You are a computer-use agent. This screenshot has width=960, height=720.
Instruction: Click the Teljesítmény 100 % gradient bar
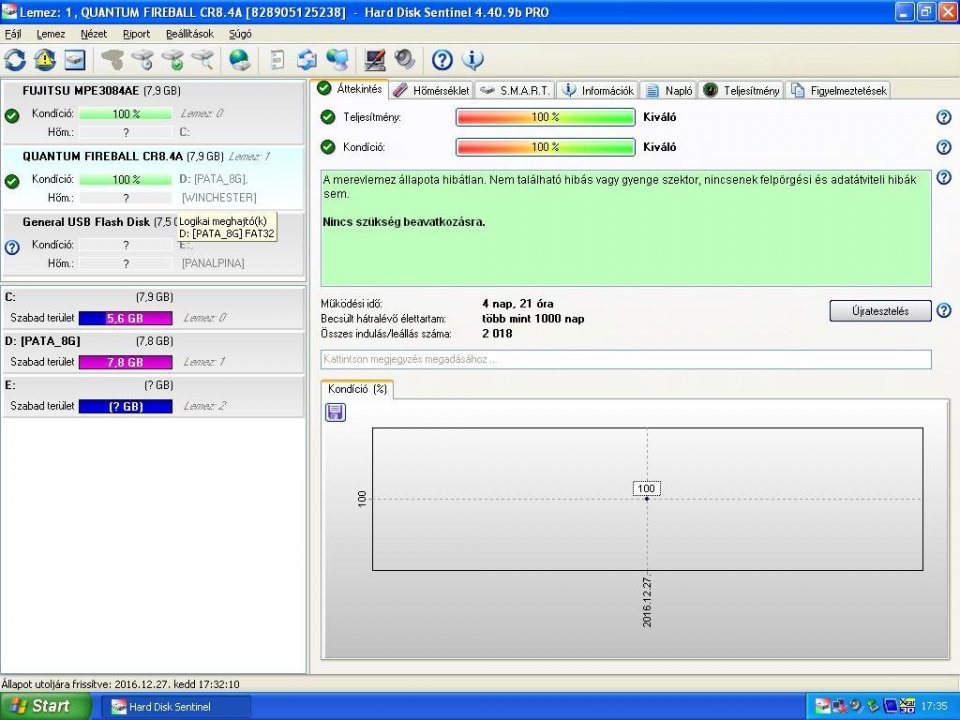click(x=545, y=117)
